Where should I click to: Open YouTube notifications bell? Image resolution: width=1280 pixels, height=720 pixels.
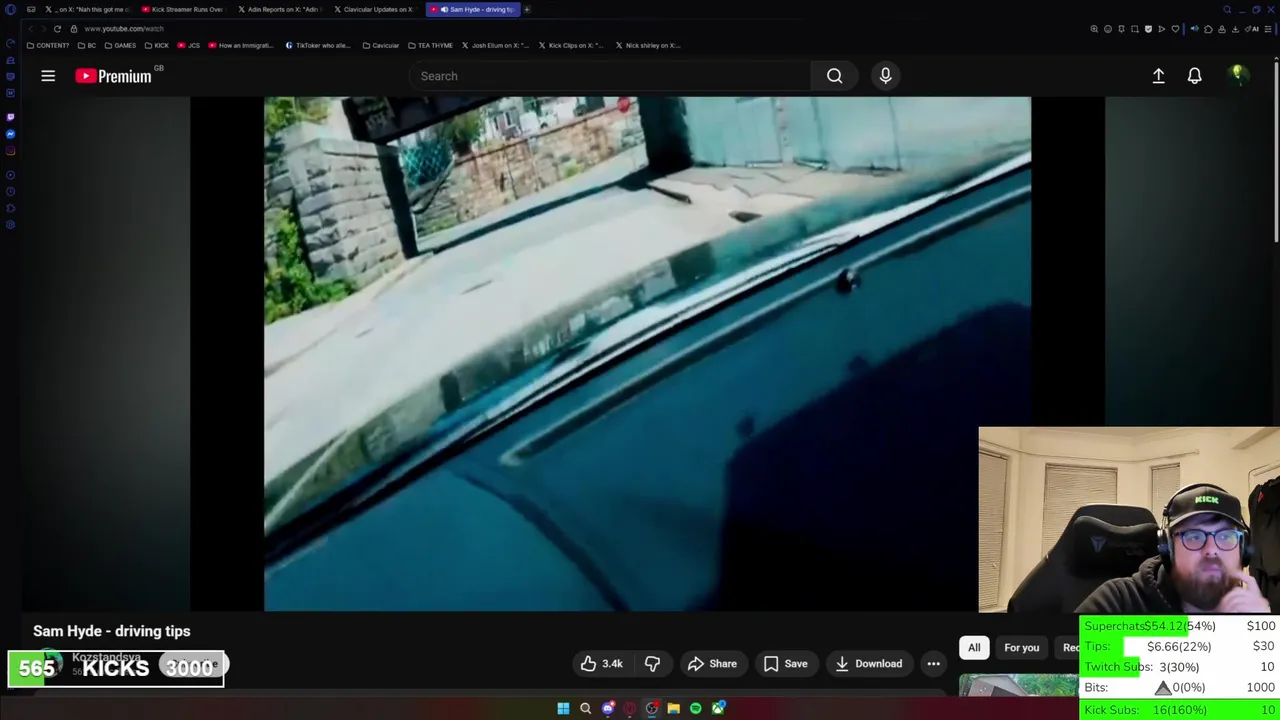click(x=1194, y=76)
